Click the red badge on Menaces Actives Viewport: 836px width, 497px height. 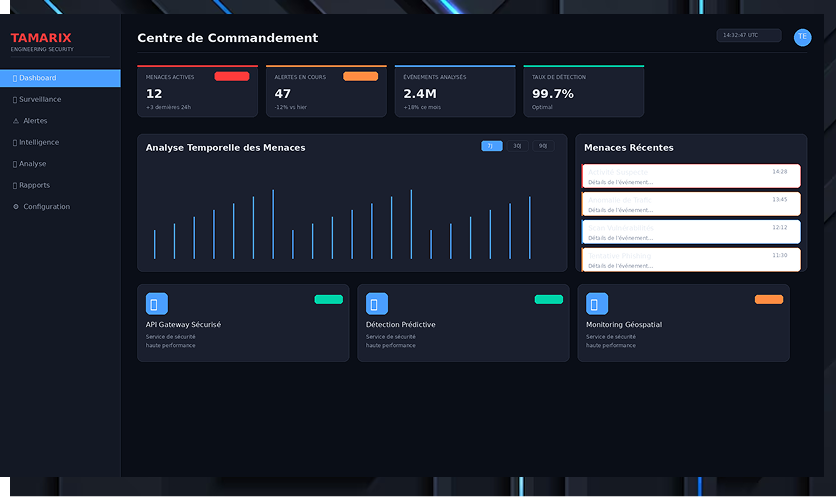(232, 76)
